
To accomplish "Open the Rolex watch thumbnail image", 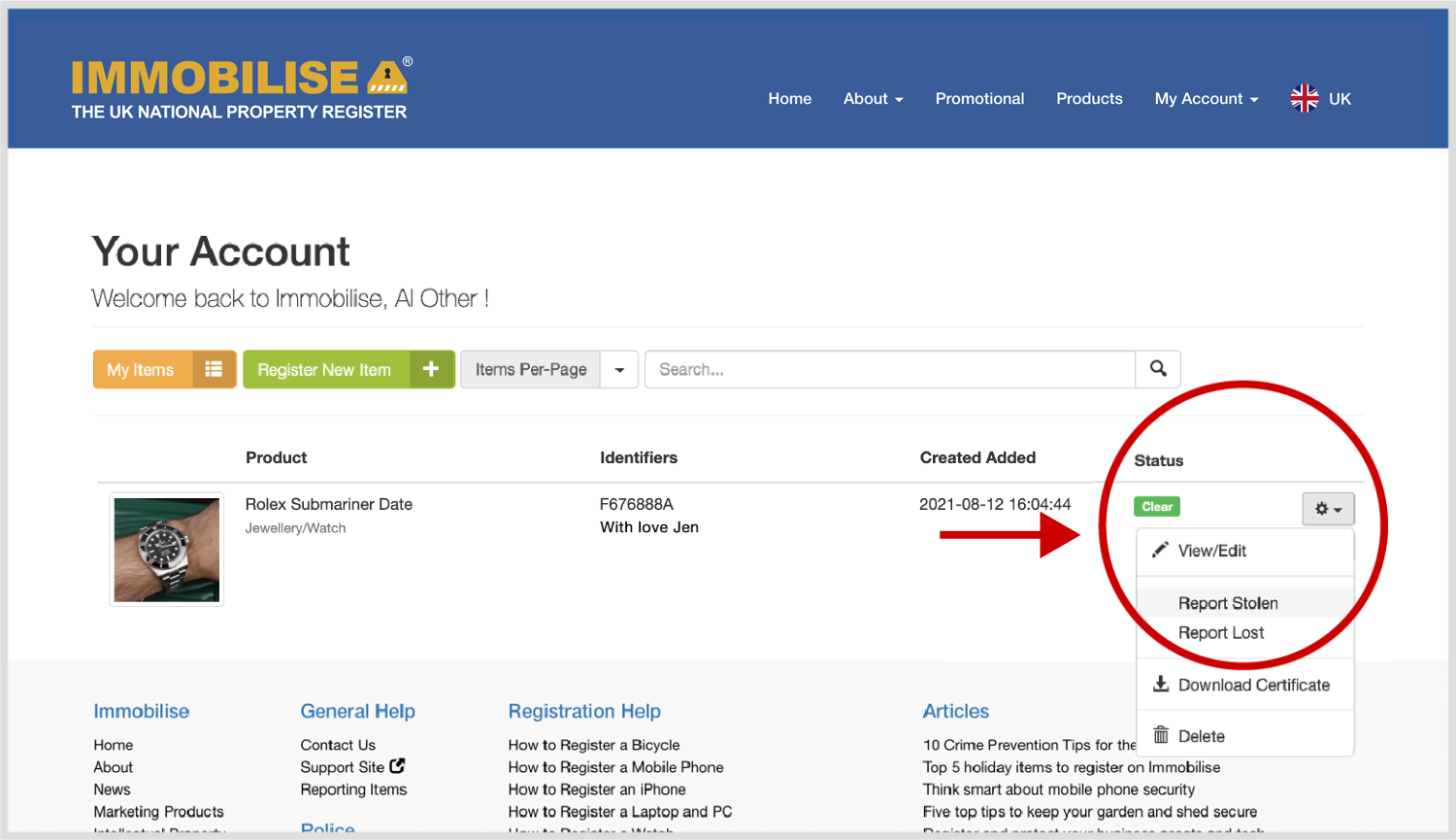I will click(167, 550).
